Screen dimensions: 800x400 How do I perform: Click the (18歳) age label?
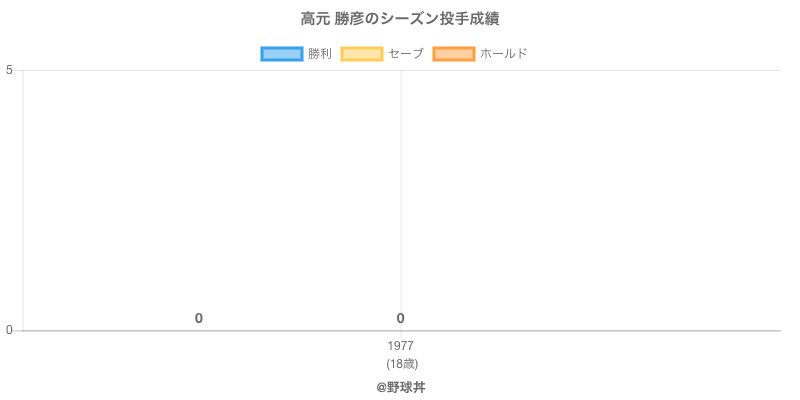[400, 363]
